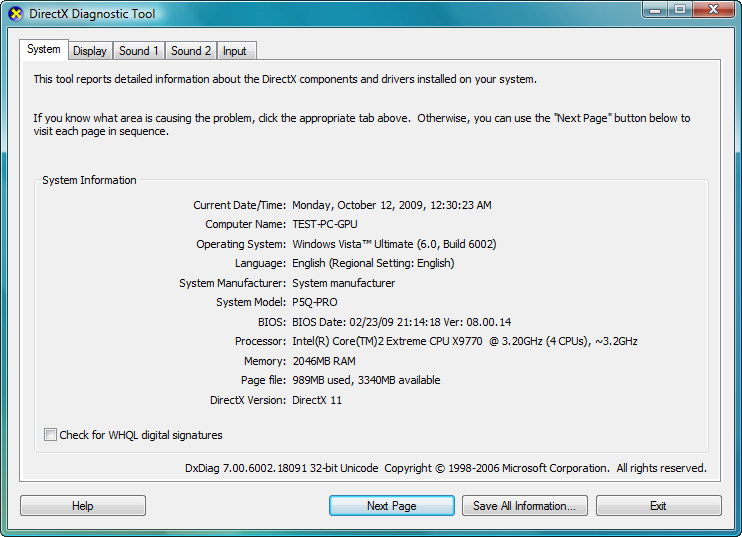
Task: Click the system model value P5Q-PRO
Action: pyautogui.click(x=315, y=302)
